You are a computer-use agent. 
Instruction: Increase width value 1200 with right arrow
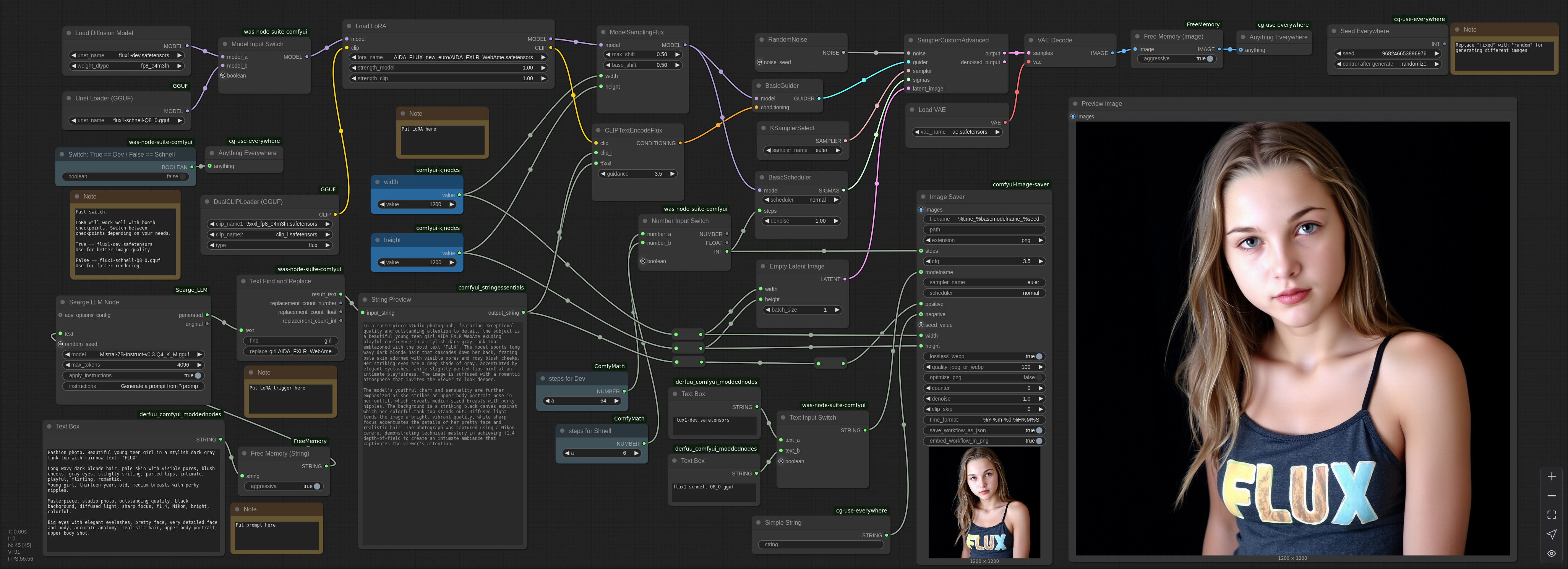click(x=451, y=204)
